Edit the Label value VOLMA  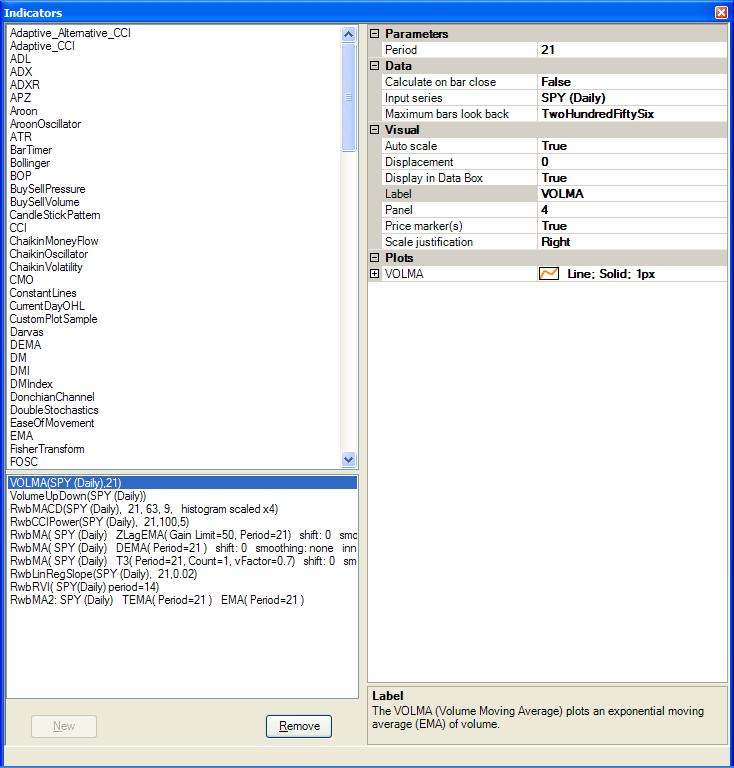tap(632, 194)
